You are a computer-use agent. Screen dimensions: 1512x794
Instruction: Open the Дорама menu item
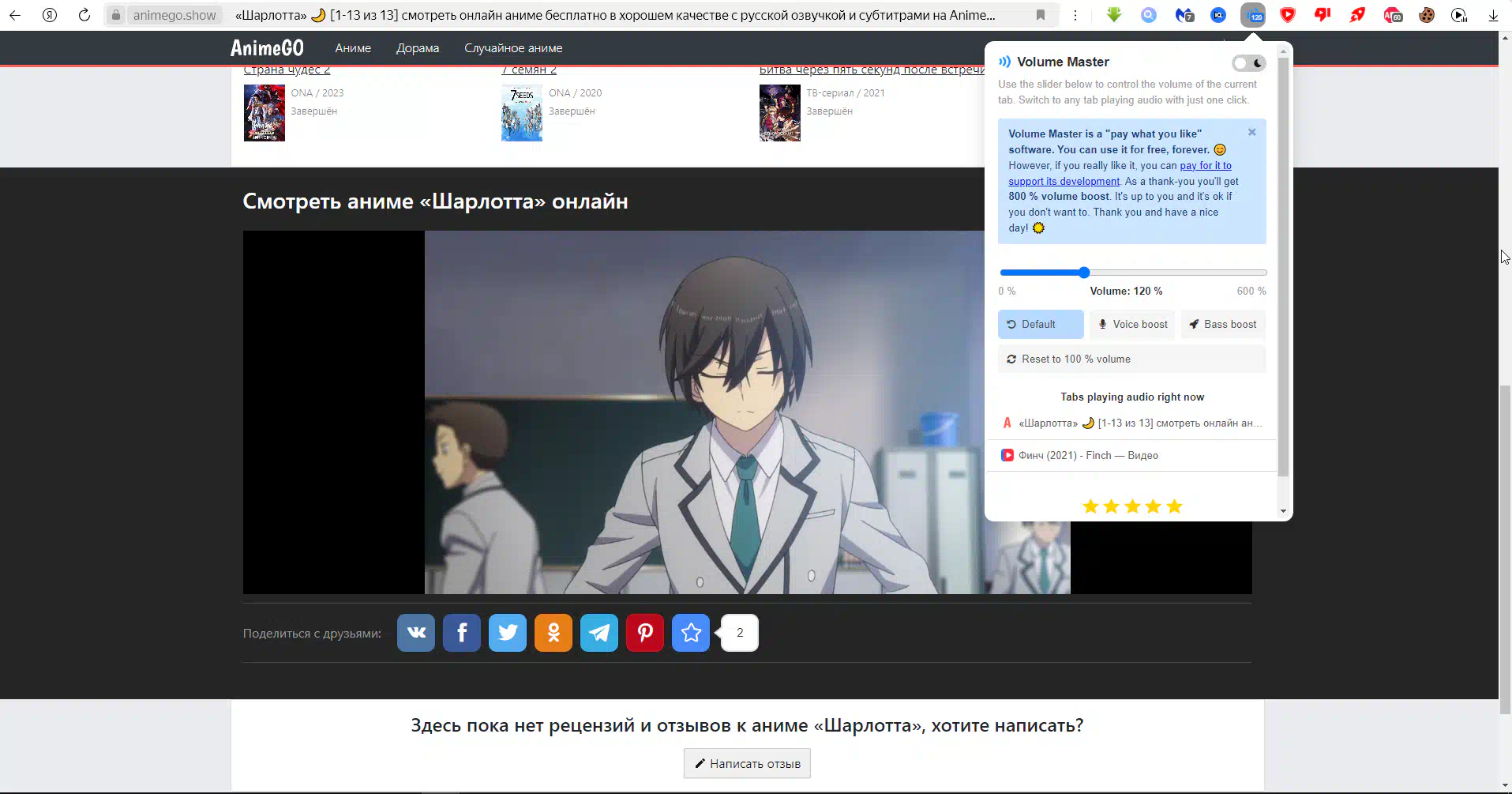point(418,48)
